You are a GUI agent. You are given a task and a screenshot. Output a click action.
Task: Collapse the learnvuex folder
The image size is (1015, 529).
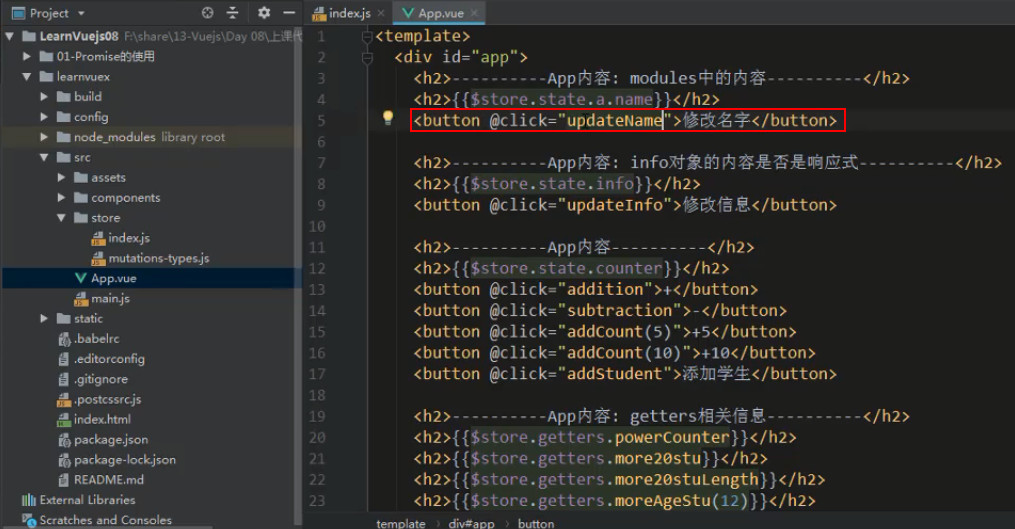pos(27,76)
